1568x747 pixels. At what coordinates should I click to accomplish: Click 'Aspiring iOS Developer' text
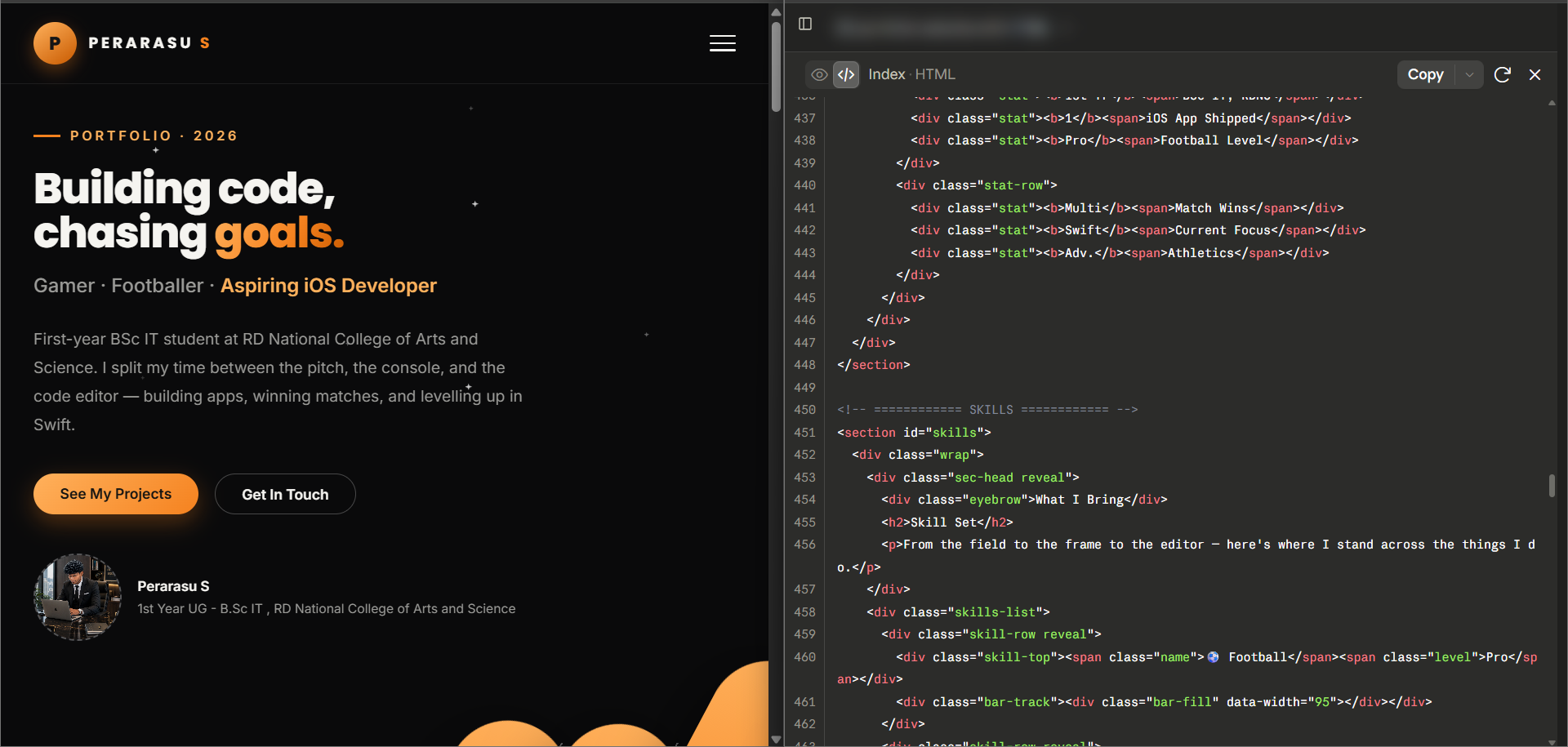[328, 286]
